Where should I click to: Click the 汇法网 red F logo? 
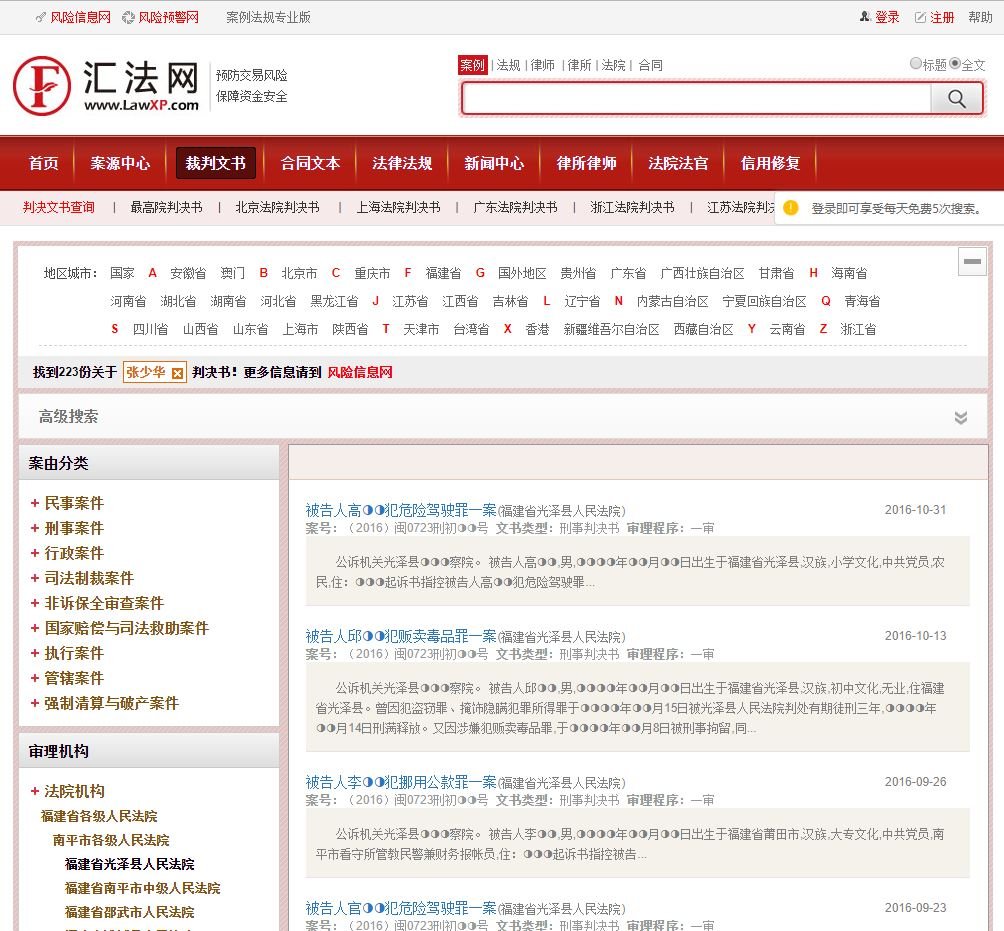click(42, 86)
